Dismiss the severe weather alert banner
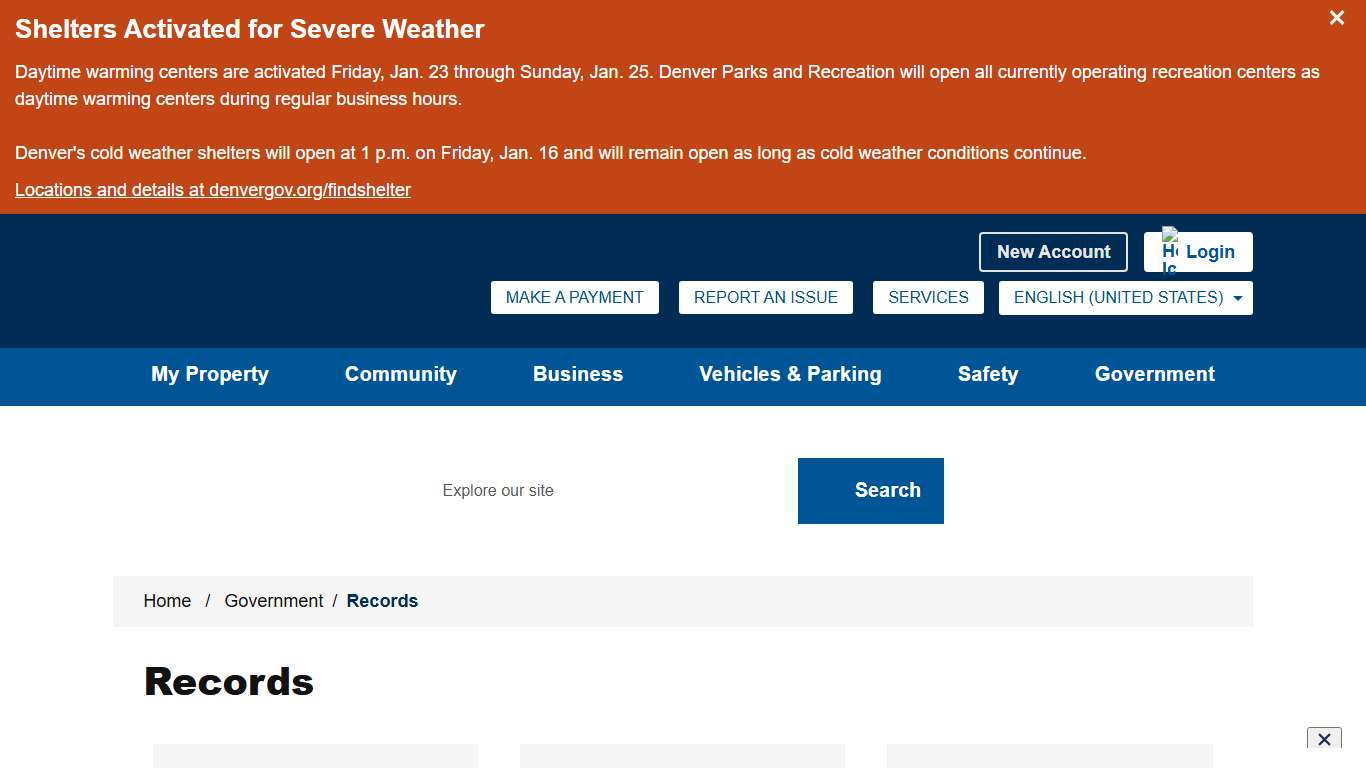The height and width of the screenshot is (768, 1366). 1336,18
